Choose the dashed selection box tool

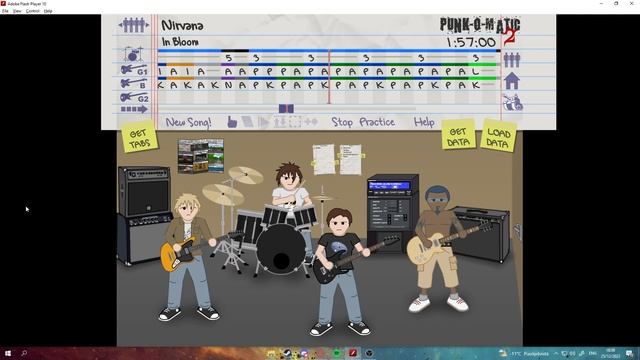[x=295, y=122]
